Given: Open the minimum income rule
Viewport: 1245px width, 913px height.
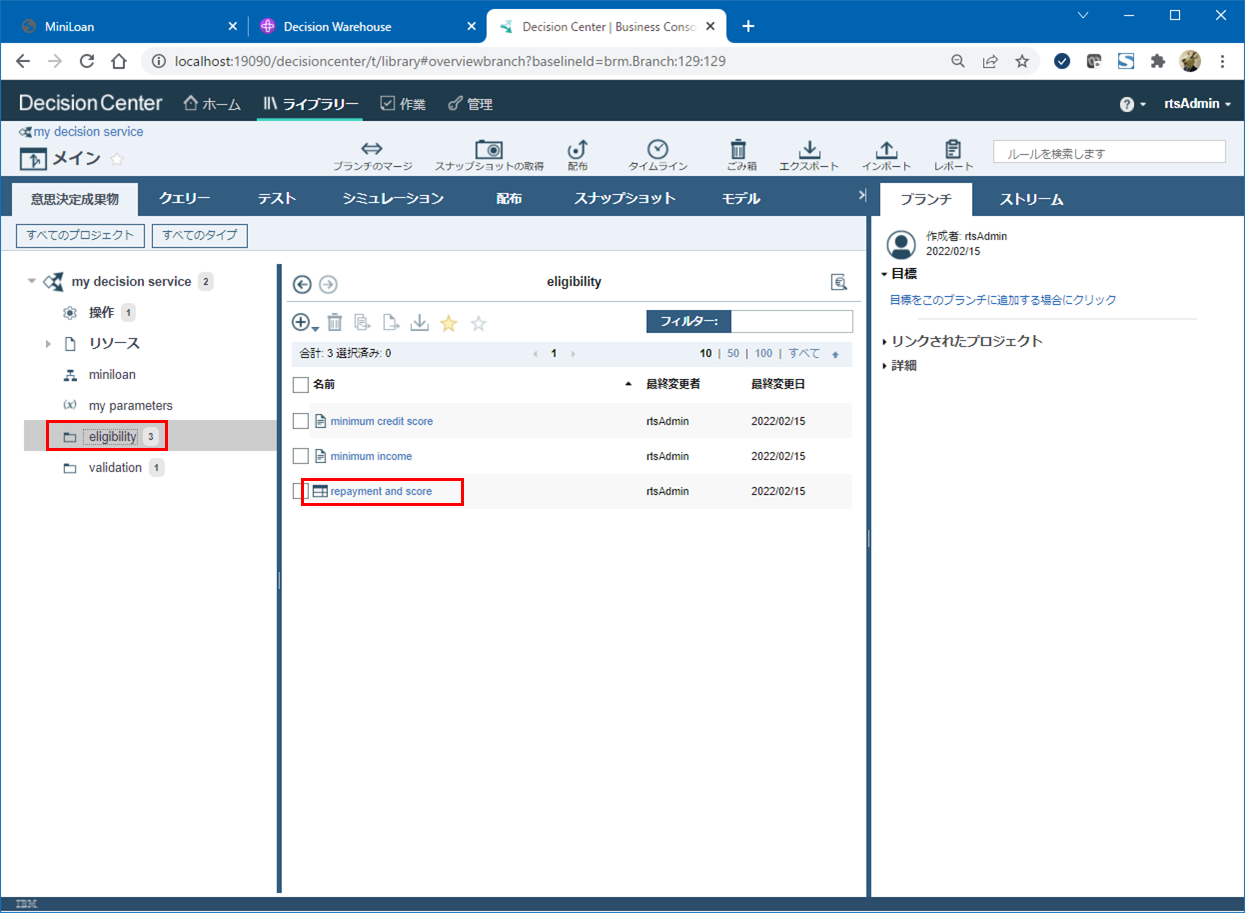Looking at the screenshot, I should click(371, 456).
